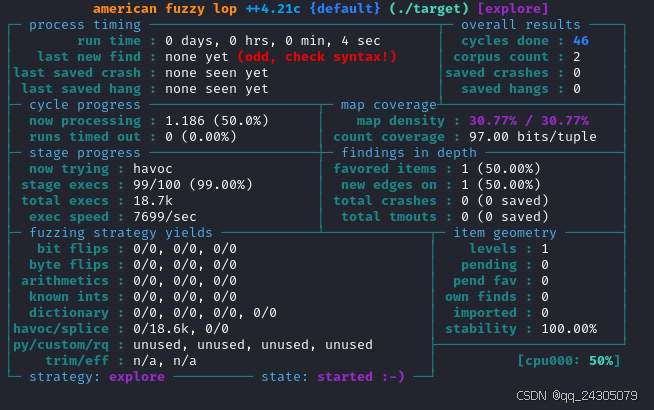Click the '{default}' label in title
The image size is (654, 410).
point(345,9)
